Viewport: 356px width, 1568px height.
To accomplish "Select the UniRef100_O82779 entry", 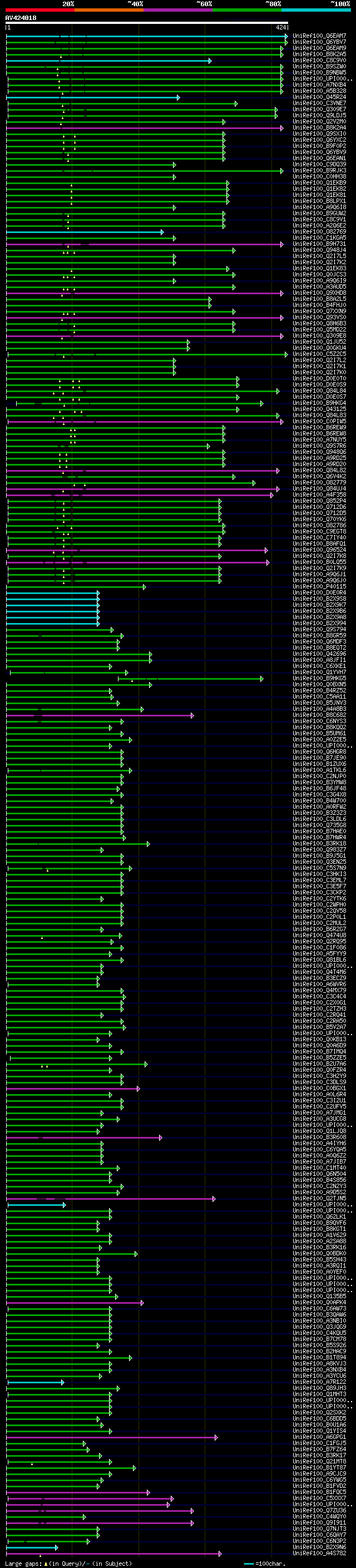I will pos(319,483).
